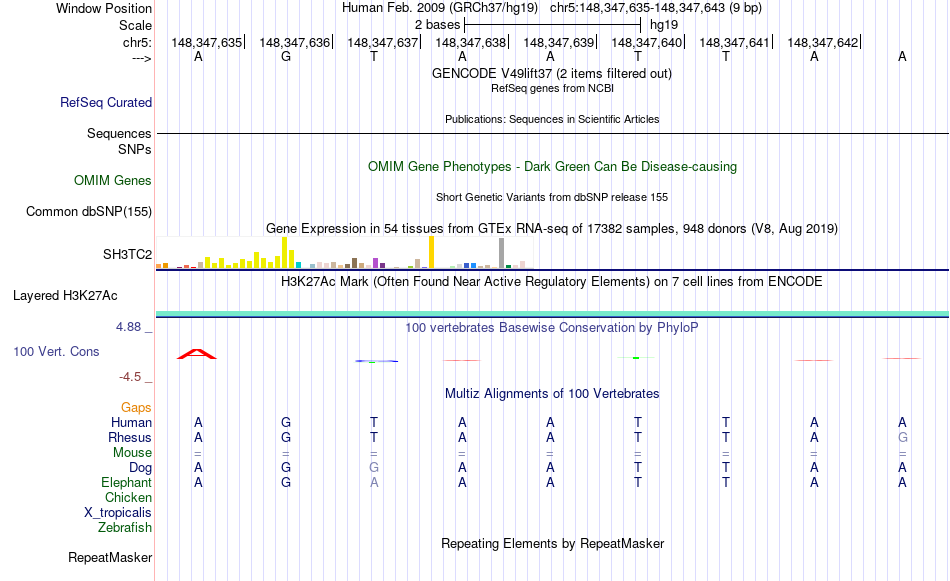Image resolution: width=950 pixels, height=581 pixels.
Task: Click Repeating Elements by RepeatMasker title
Action: tap(552, 544)
